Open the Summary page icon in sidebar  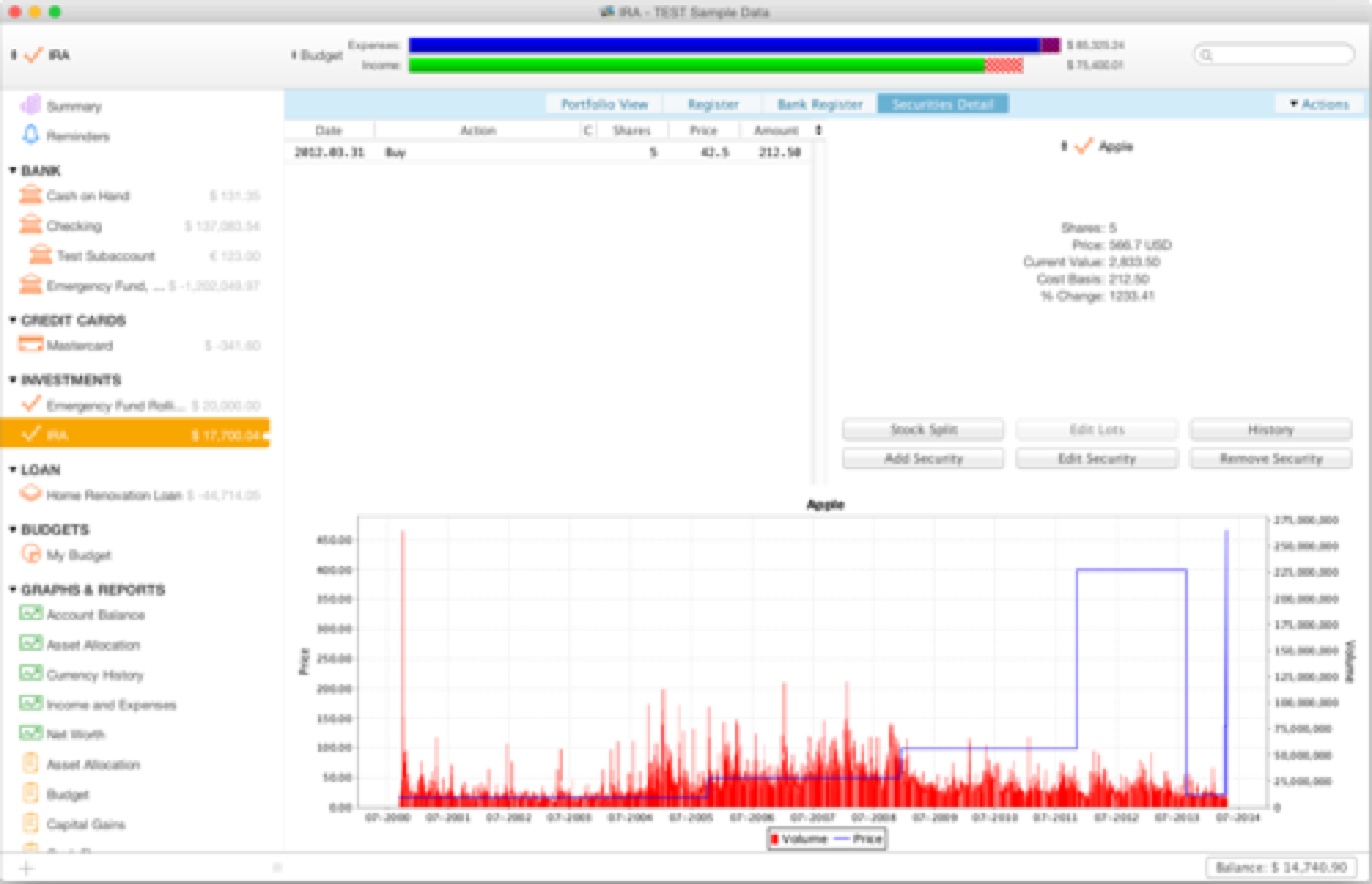30,105
